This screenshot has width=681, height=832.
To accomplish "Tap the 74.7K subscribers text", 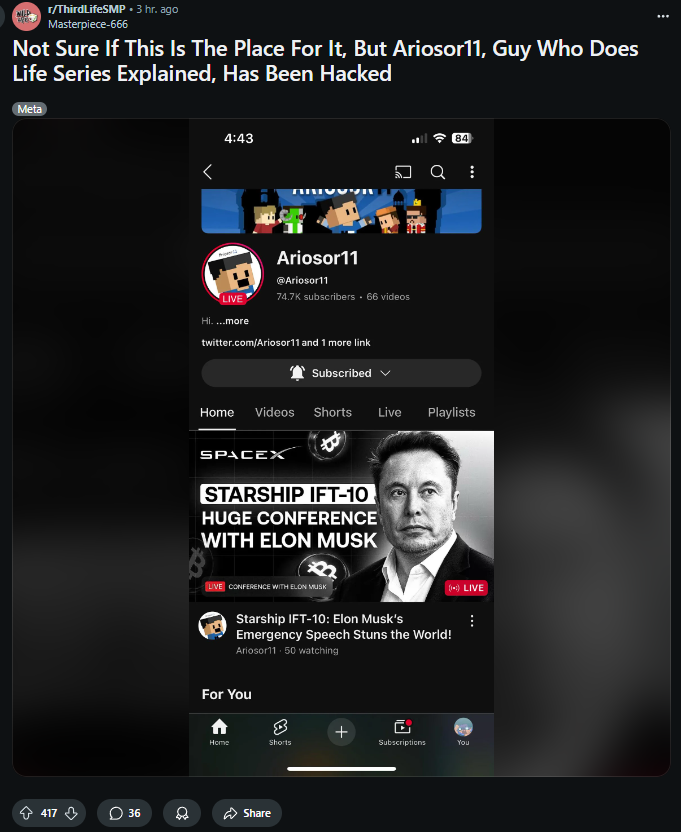I will pyautogui.click(x=316, y=297).
